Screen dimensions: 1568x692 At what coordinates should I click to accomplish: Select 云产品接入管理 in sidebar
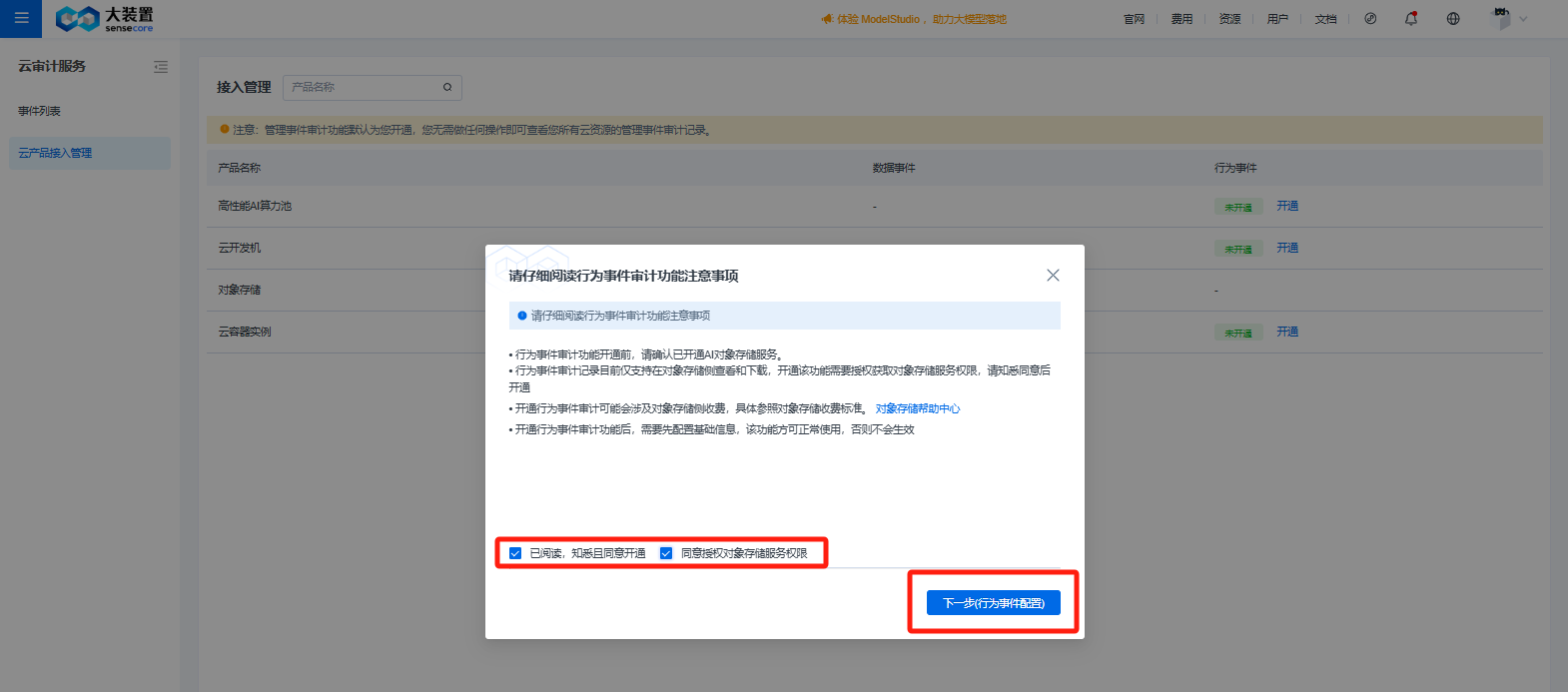coord(90,153)
